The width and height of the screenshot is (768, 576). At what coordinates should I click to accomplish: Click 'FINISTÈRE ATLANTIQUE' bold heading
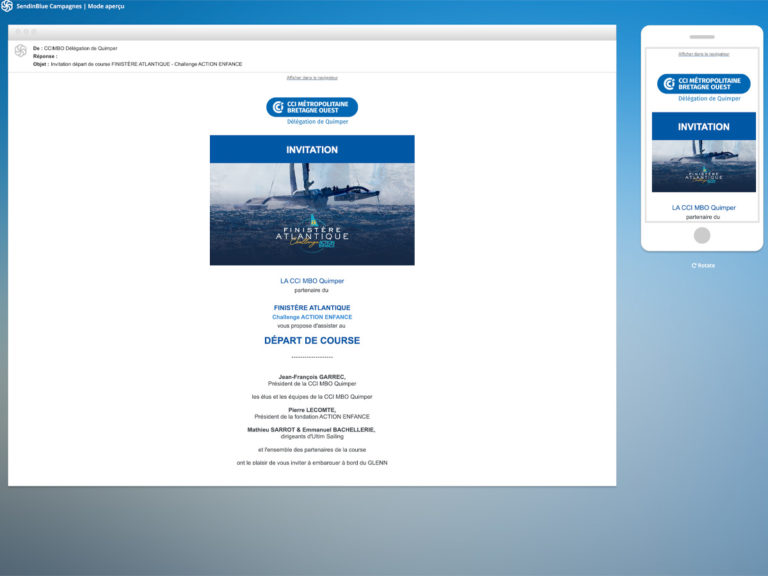[312, 308]
